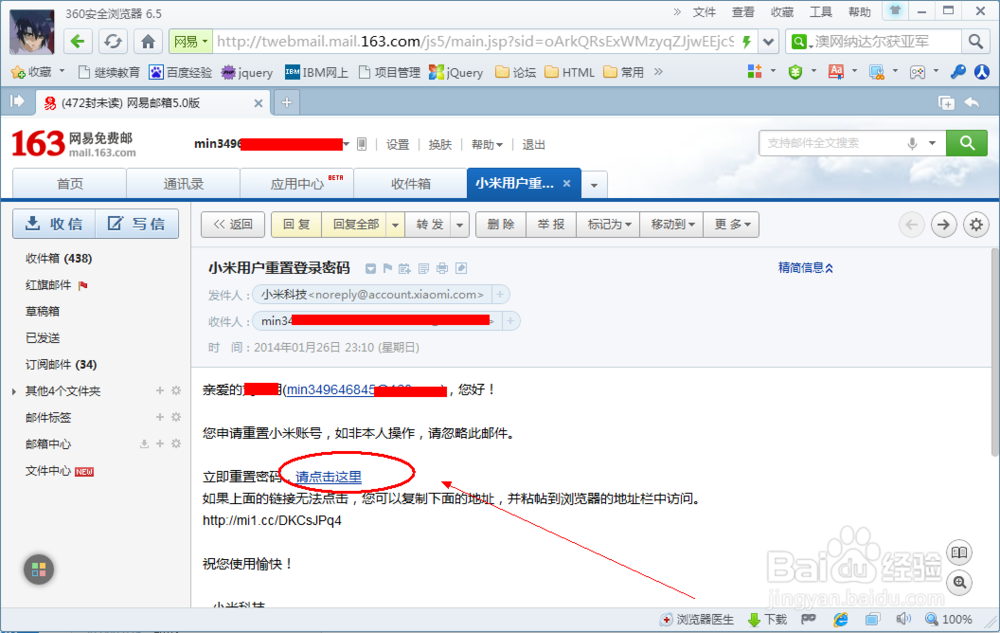Click the sound speaker icon in status bar
The height and width of the screenshot is (633, 1000).
pyautogui.click(x=903, y=619)
